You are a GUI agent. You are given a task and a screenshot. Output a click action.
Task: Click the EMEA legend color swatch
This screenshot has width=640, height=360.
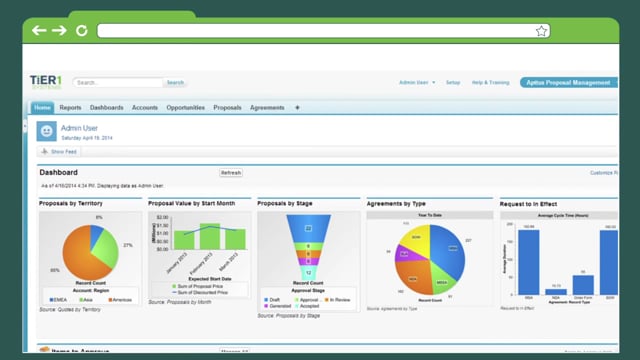click(51, 300)
